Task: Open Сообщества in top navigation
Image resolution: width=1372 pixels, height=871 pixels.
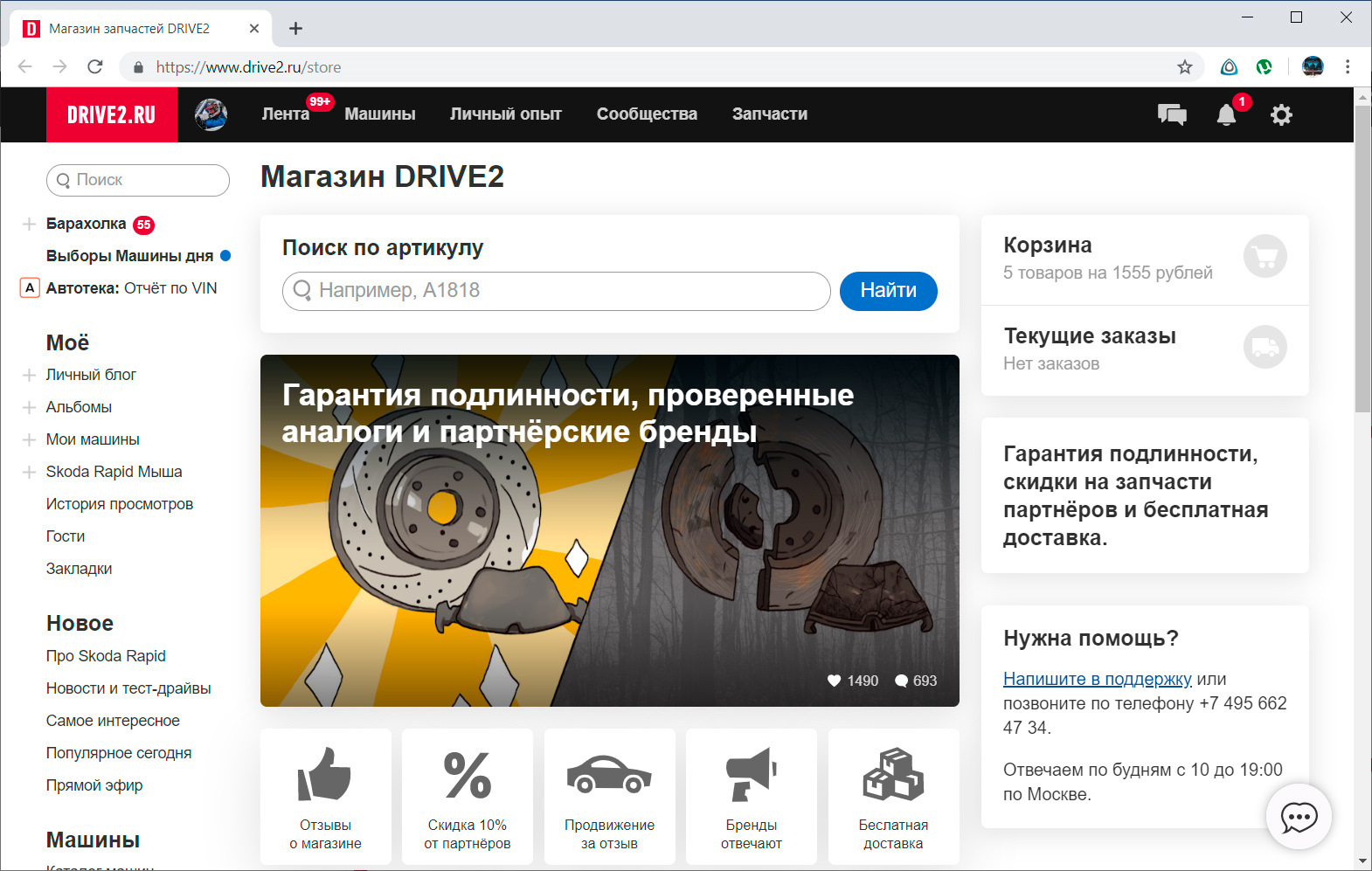Action: pos(647,114)
